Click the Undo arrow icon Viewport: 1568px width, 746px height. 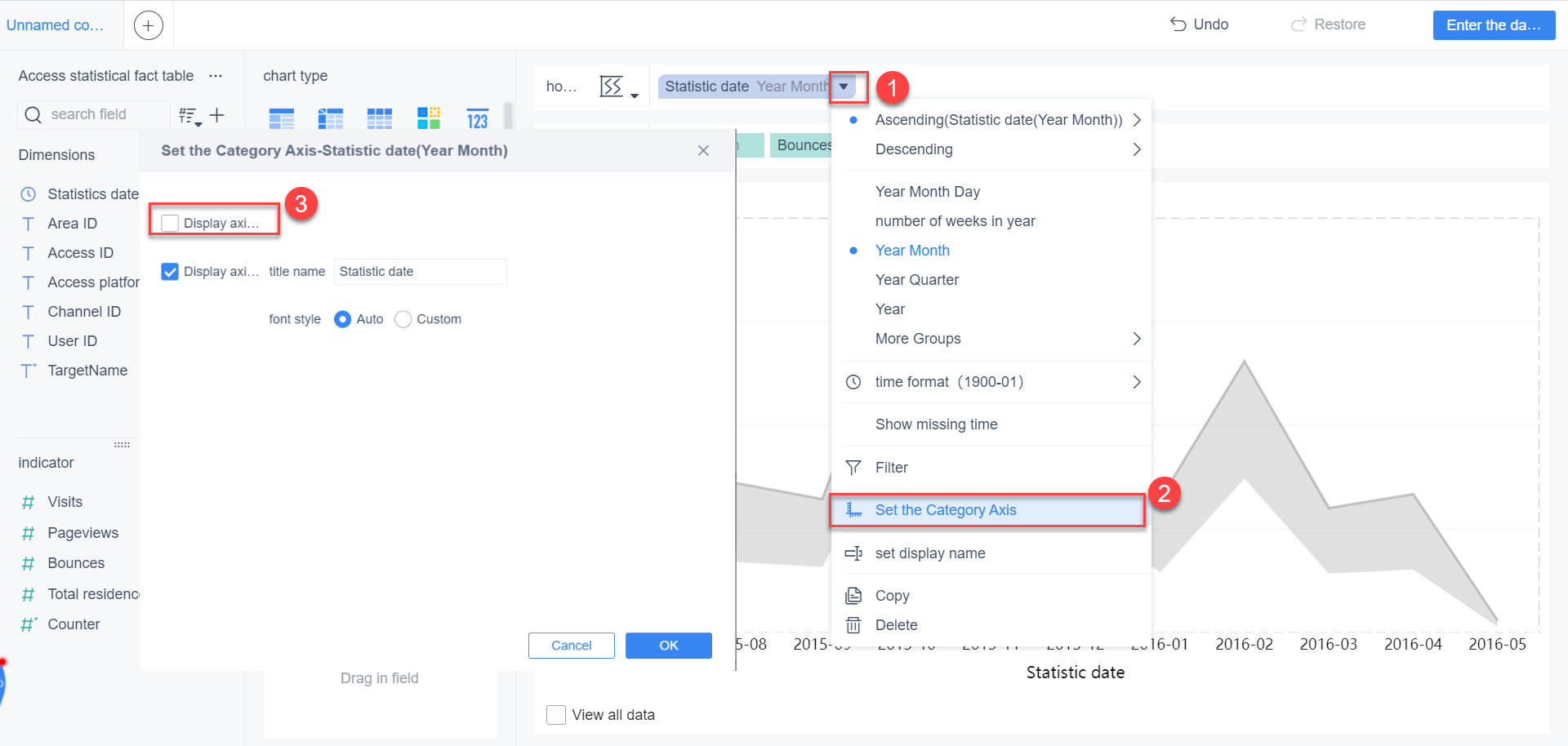pyautogui.click(x=1178, y=24)
